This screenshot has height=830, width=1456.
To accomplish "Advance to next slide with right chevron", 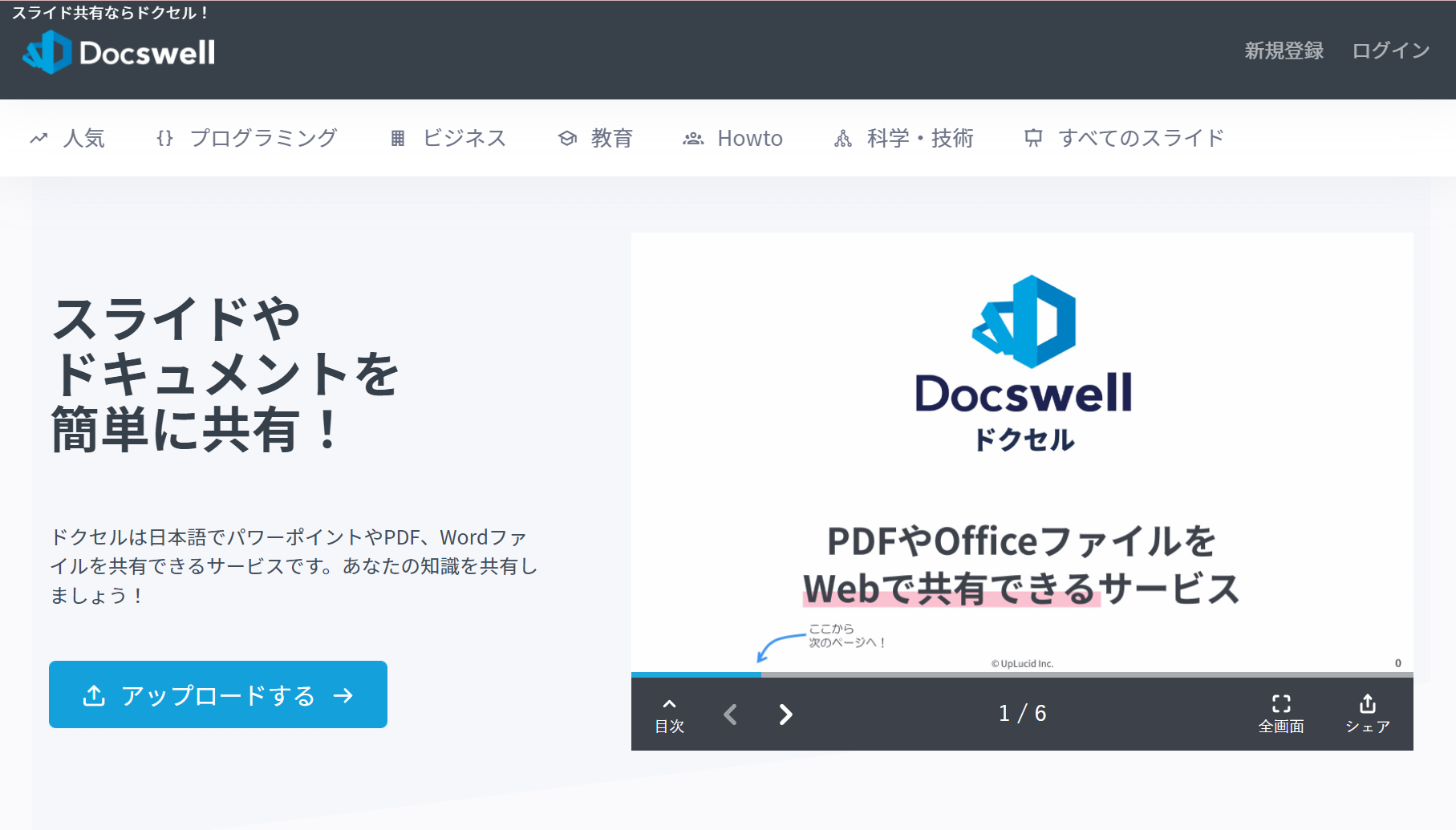I will (786, 714).
